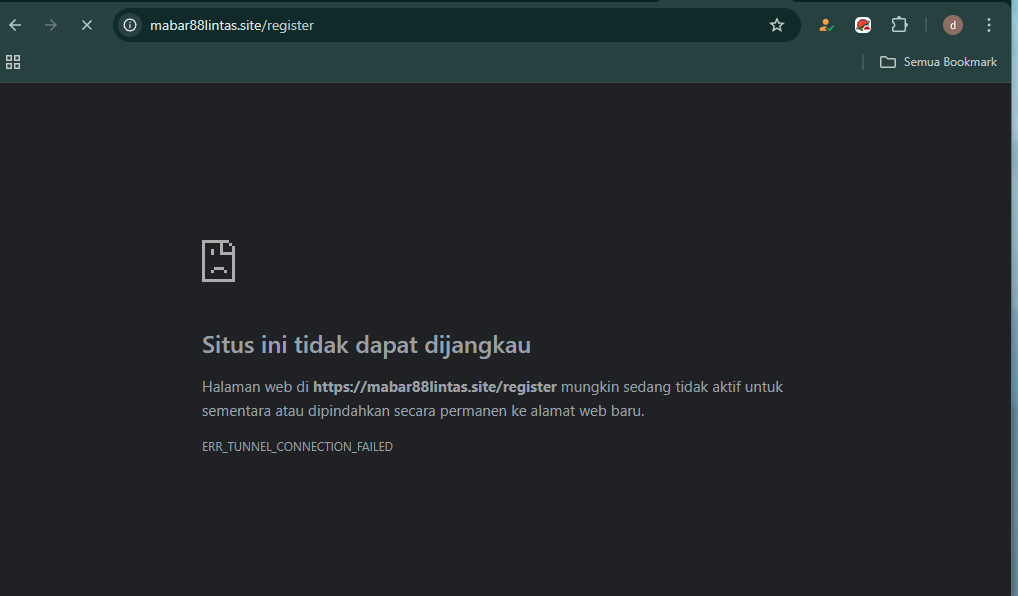Stop loading the page
Image resolution: width=1018 pixels, height=596 pixels.
(86, 25)
